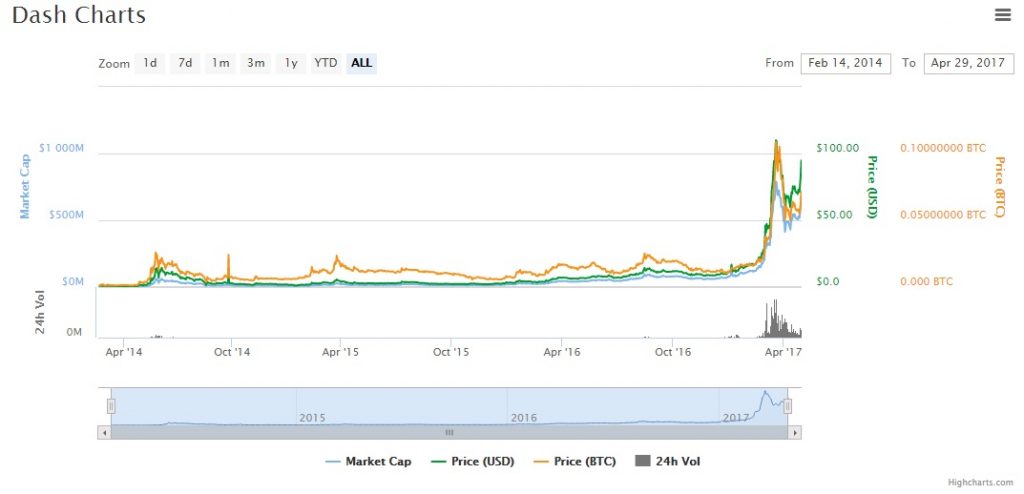Viewport: 1024px width, 494px height.
Task: Toggle Price (BTC) series in legend
Action: (x=575, y=461)
